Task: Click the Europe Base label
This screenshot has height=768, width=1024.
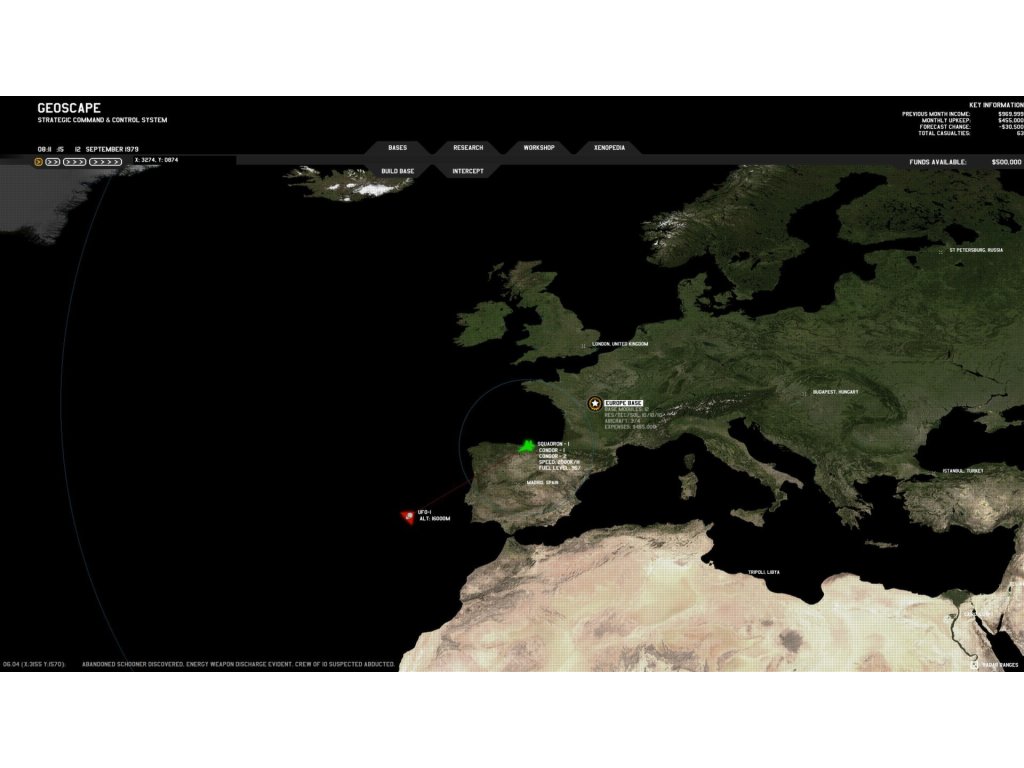Action: point(624,403)
